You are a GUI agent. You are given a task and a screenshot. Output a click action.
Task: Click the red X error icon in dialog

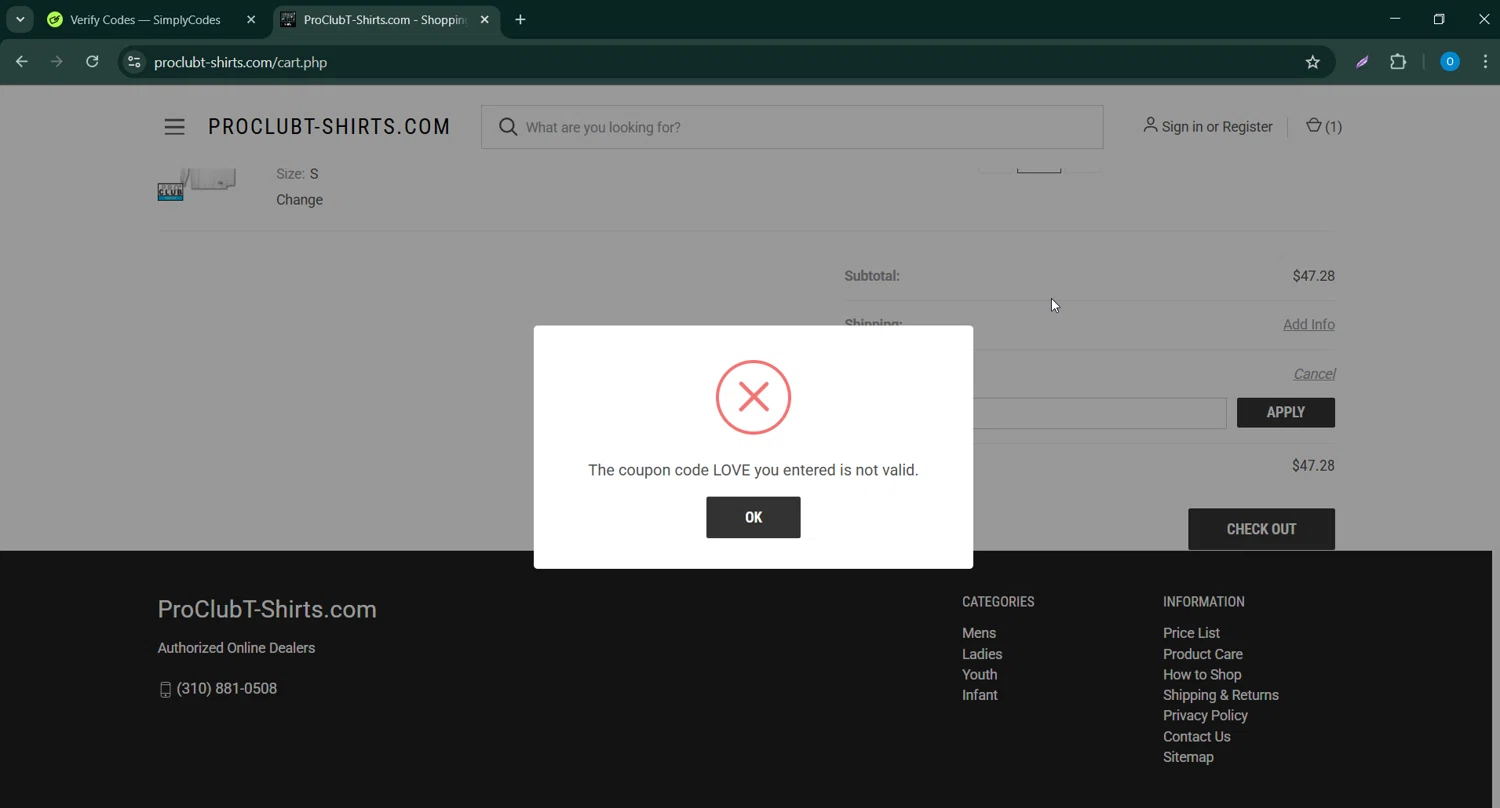(x=753, y=397)
